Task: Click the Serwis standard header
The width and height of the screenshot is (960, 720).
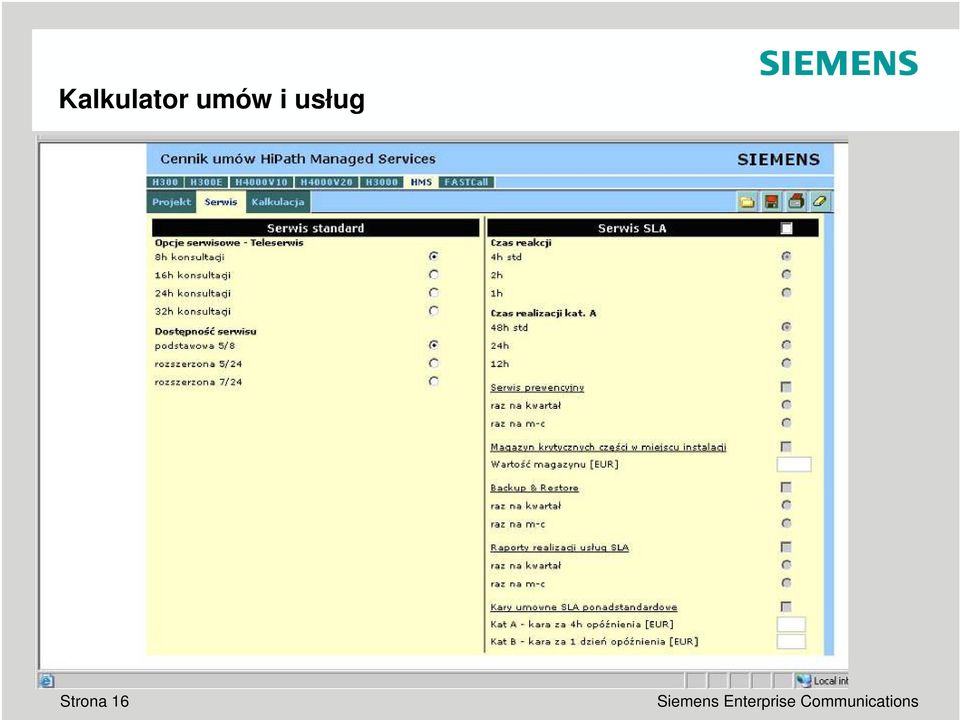Action: pos(315,228)
